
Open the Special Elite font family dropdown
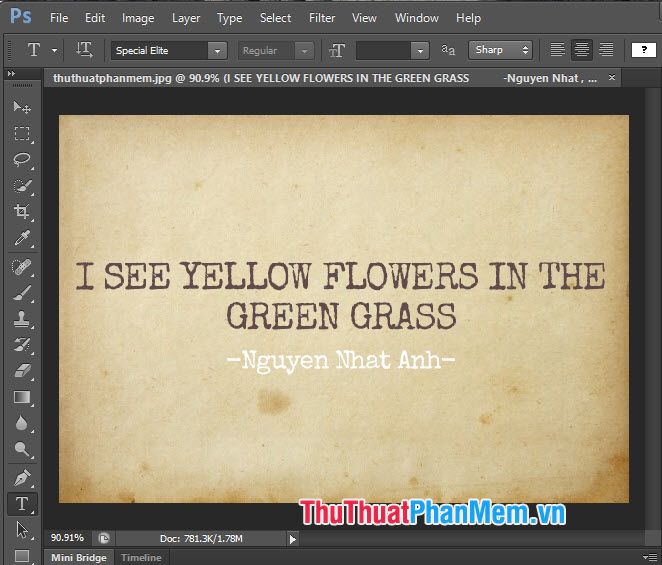tap(217, 51)
